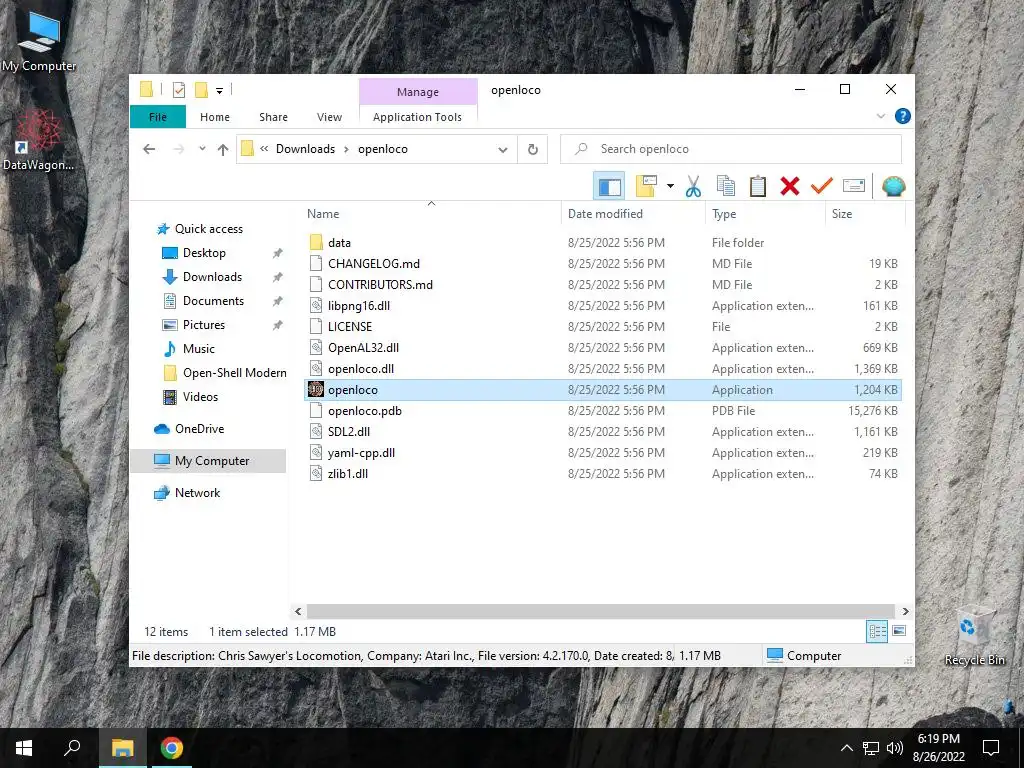Click the Properties icon in quick access toolbar
Viewport: 1024px width, 768px height.
click(178, 89)
